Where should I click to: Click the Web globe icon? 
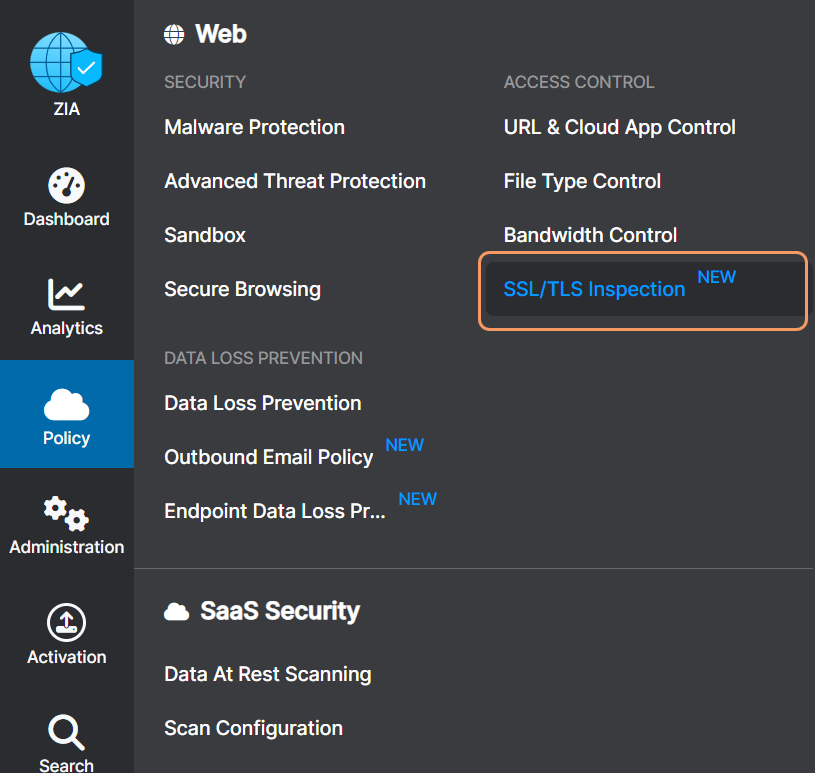click(175, 35)
